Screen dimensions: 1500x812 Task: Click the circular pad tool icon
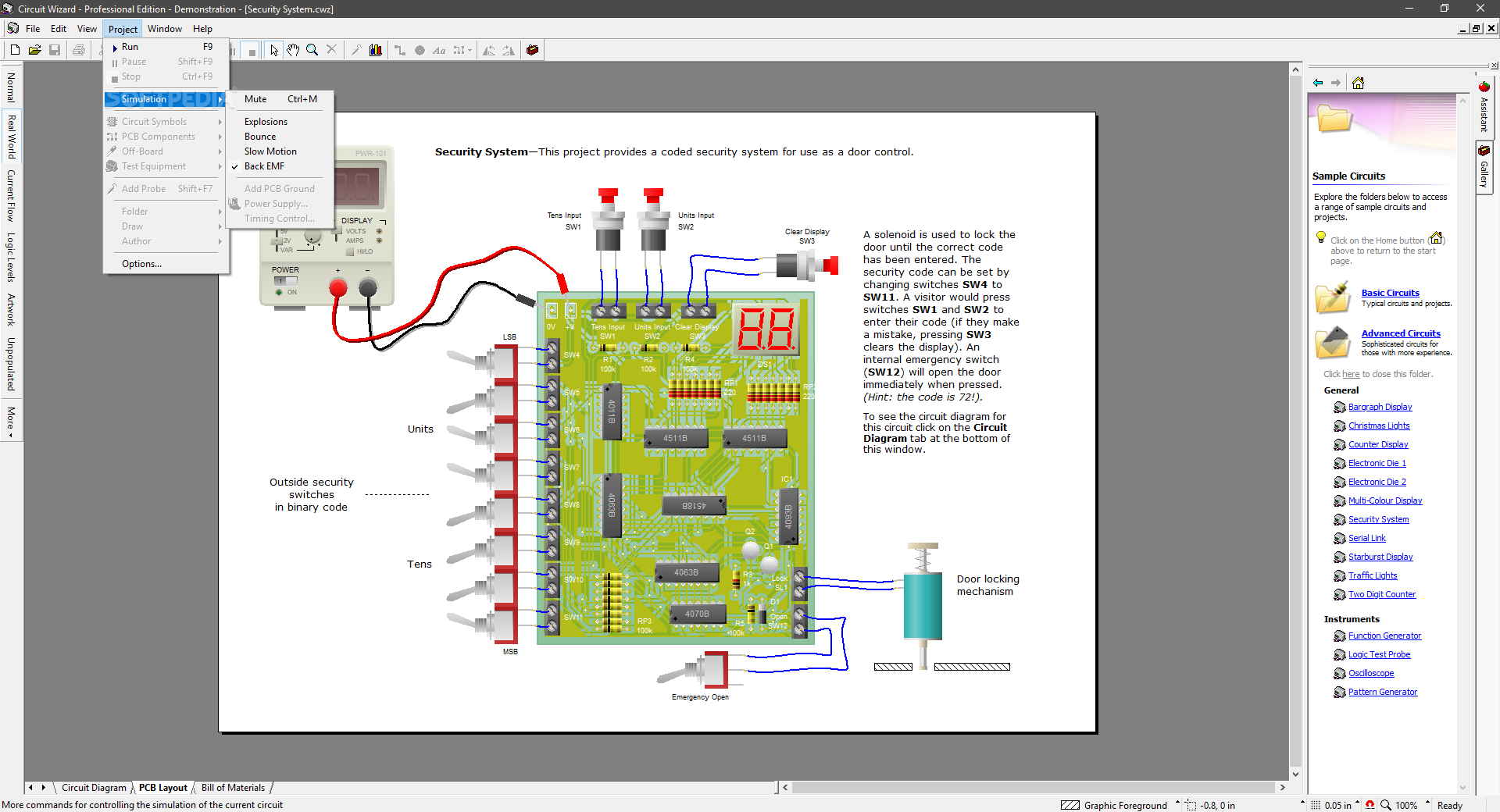(420, 50)
